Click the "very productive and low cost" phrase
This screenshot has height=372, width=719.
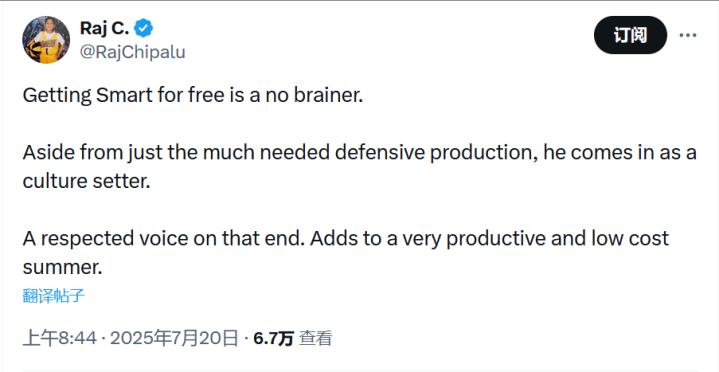pos(536,239)
